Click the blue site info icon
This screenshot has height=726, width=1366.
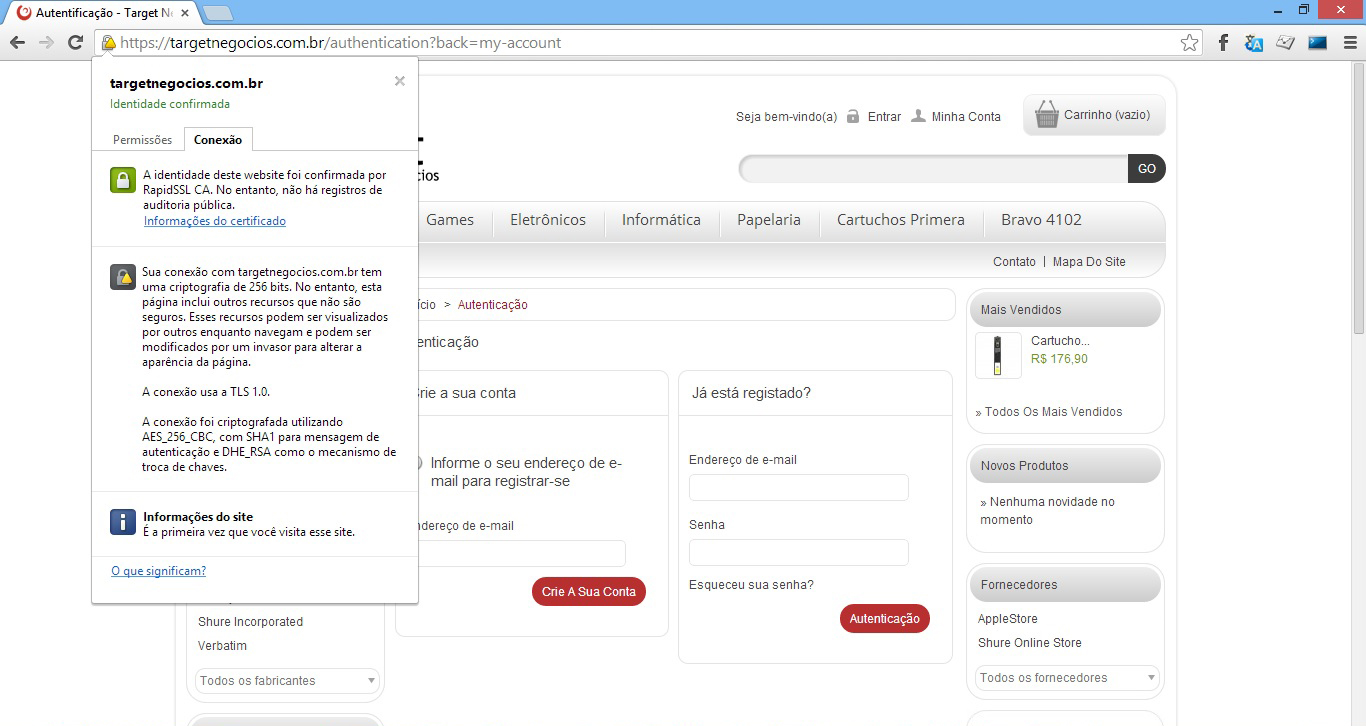click(x=122, y=522)
